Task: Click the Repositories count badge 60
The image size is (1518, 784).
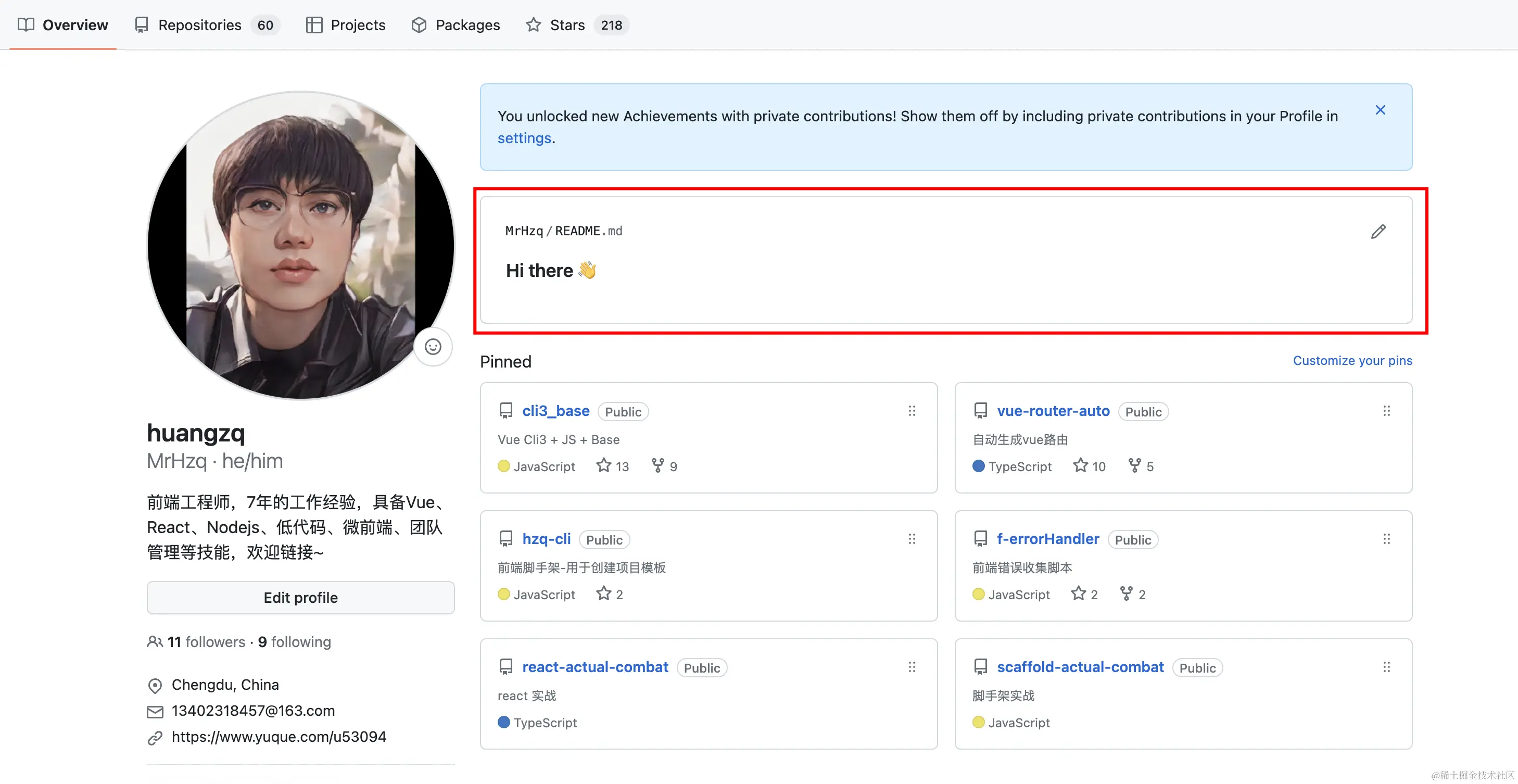Action: 265,25
